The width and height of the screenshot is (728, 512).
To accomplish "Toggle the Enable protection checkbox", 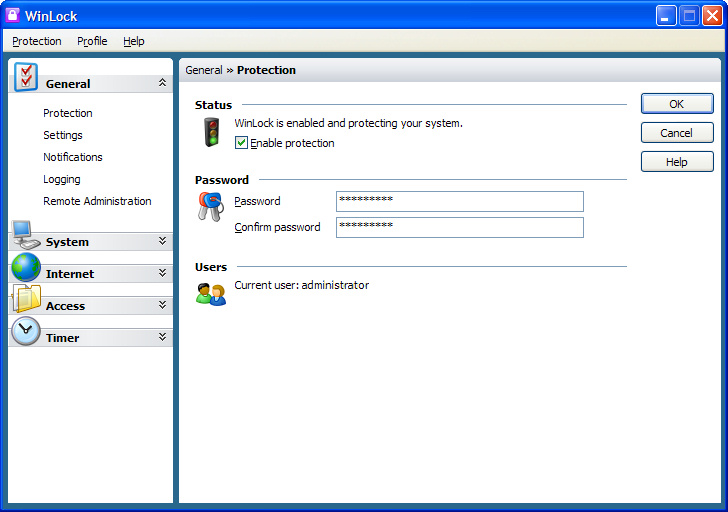I will coord(241,143).
